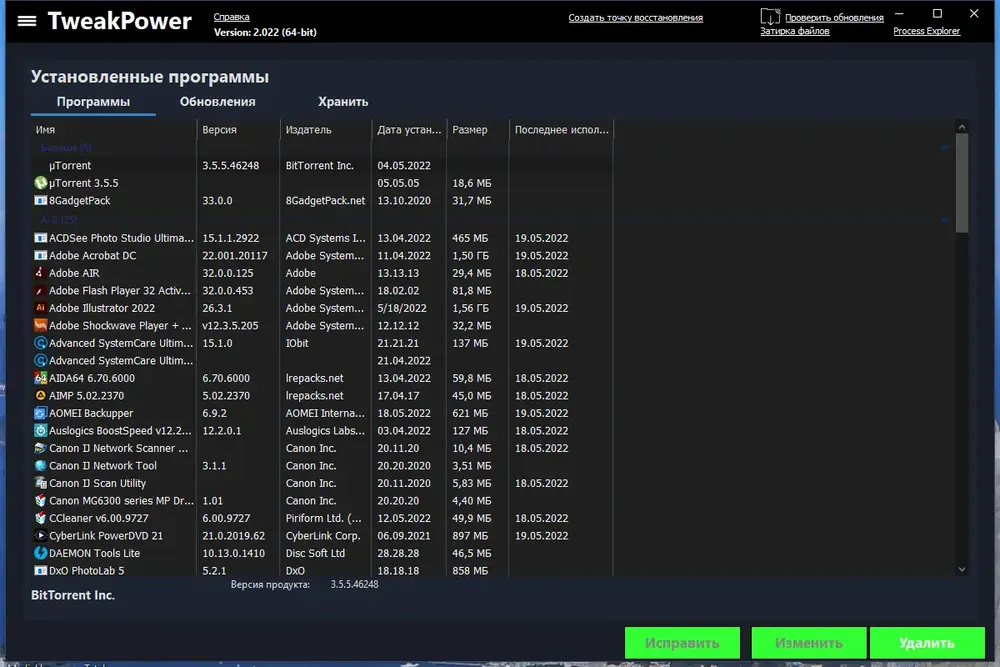
Task: Click the TweakPower title logo
Action: 119,21
